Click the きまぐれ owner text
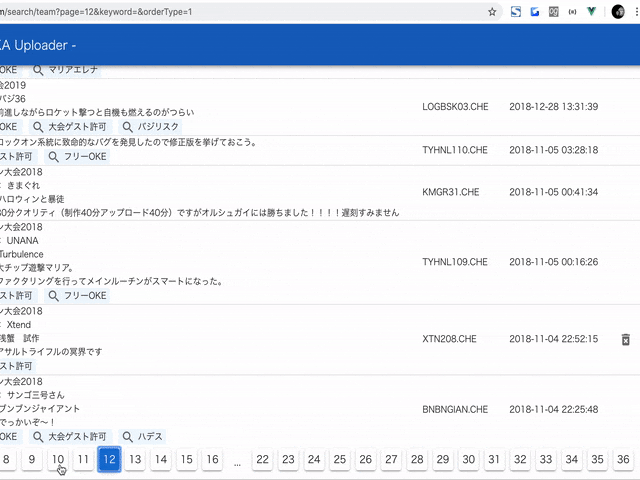This screenshot has width=640, height=480. [23, 186]
